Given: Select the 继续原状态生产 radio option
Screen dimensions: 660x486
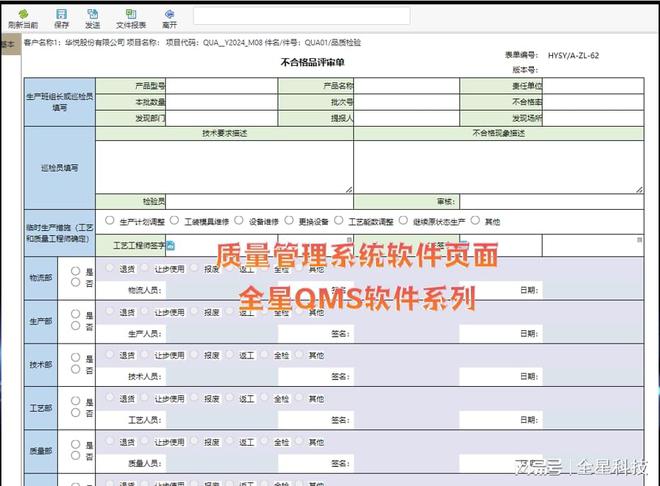Looking at the screenshot, I should tap(403, 220).
